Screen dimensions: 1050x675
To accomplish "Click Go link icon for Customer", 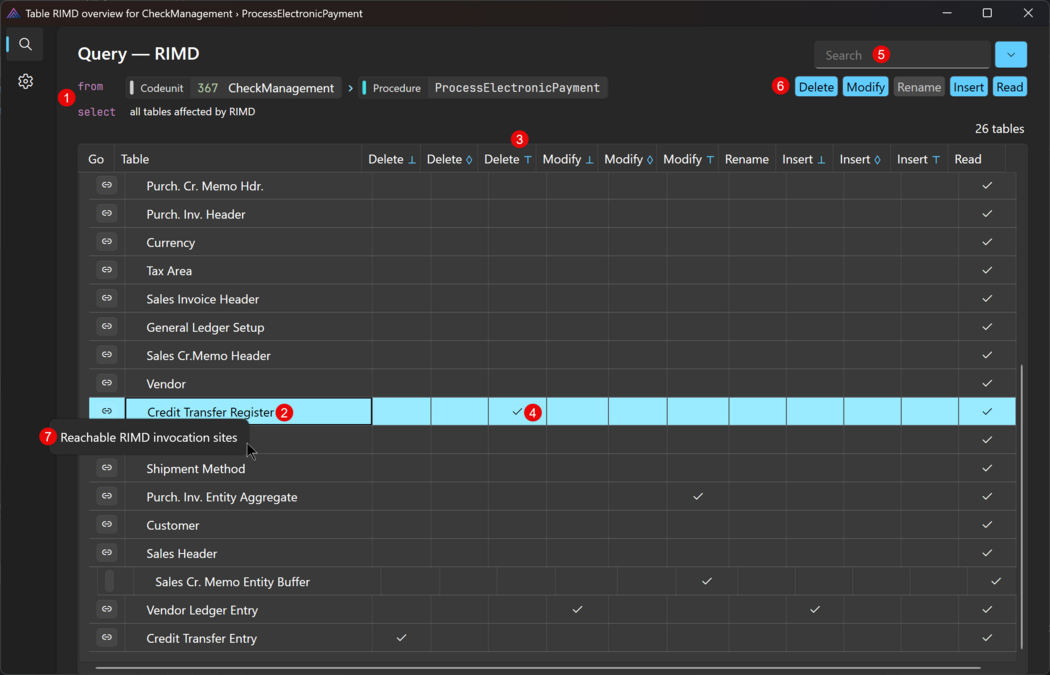I will click(107, 524).
